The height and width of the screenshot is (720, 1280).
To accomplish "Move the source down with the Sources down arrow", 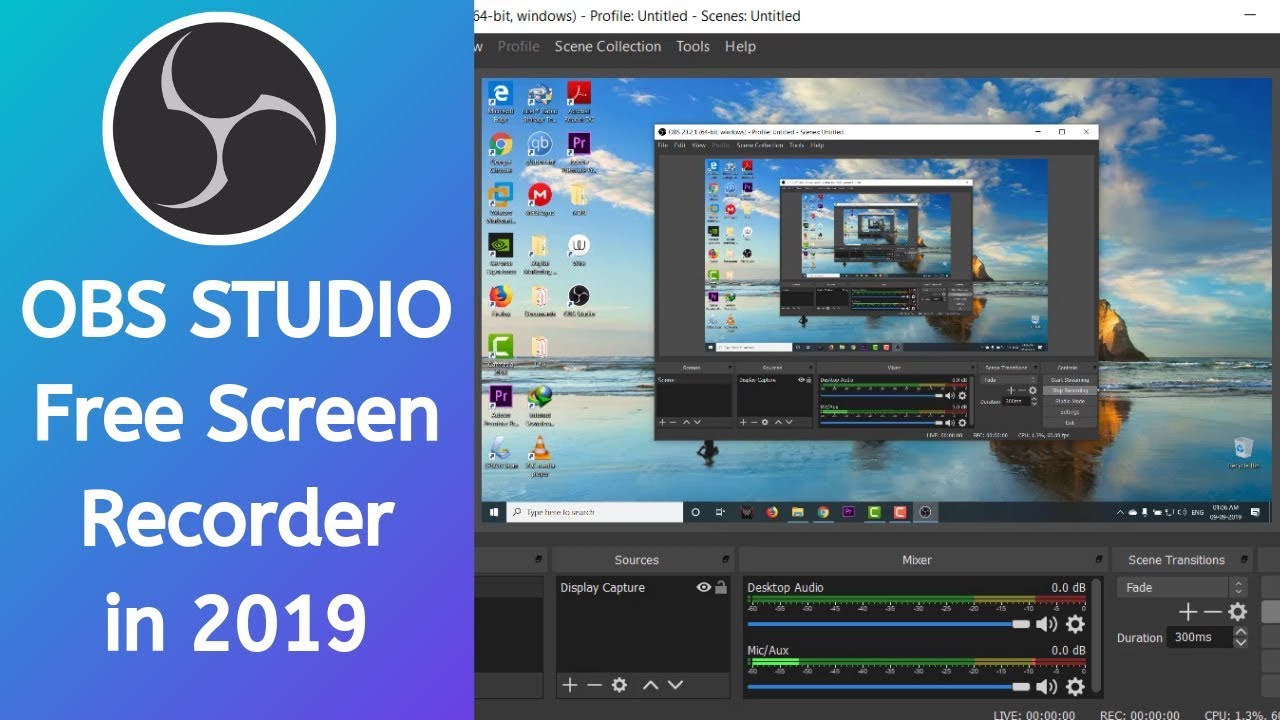I will pos(675,685).
